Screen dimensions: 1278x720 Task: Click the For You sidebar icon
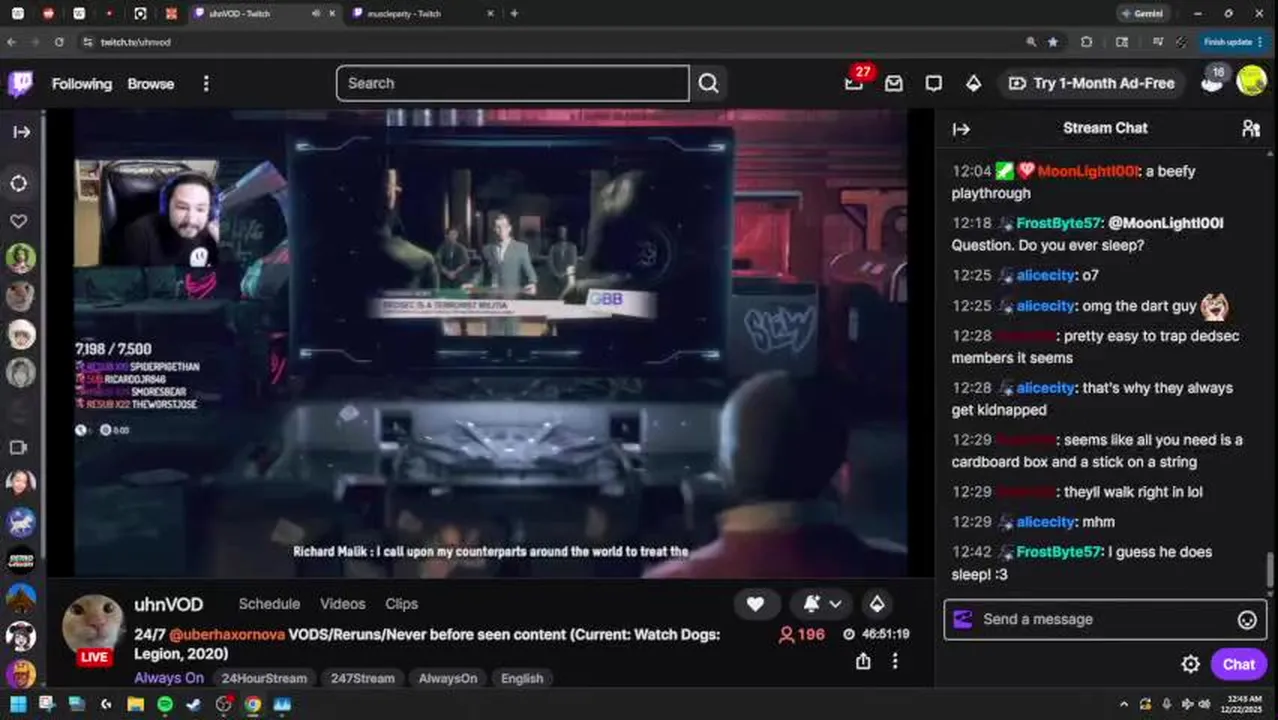[x=19, y=184]
